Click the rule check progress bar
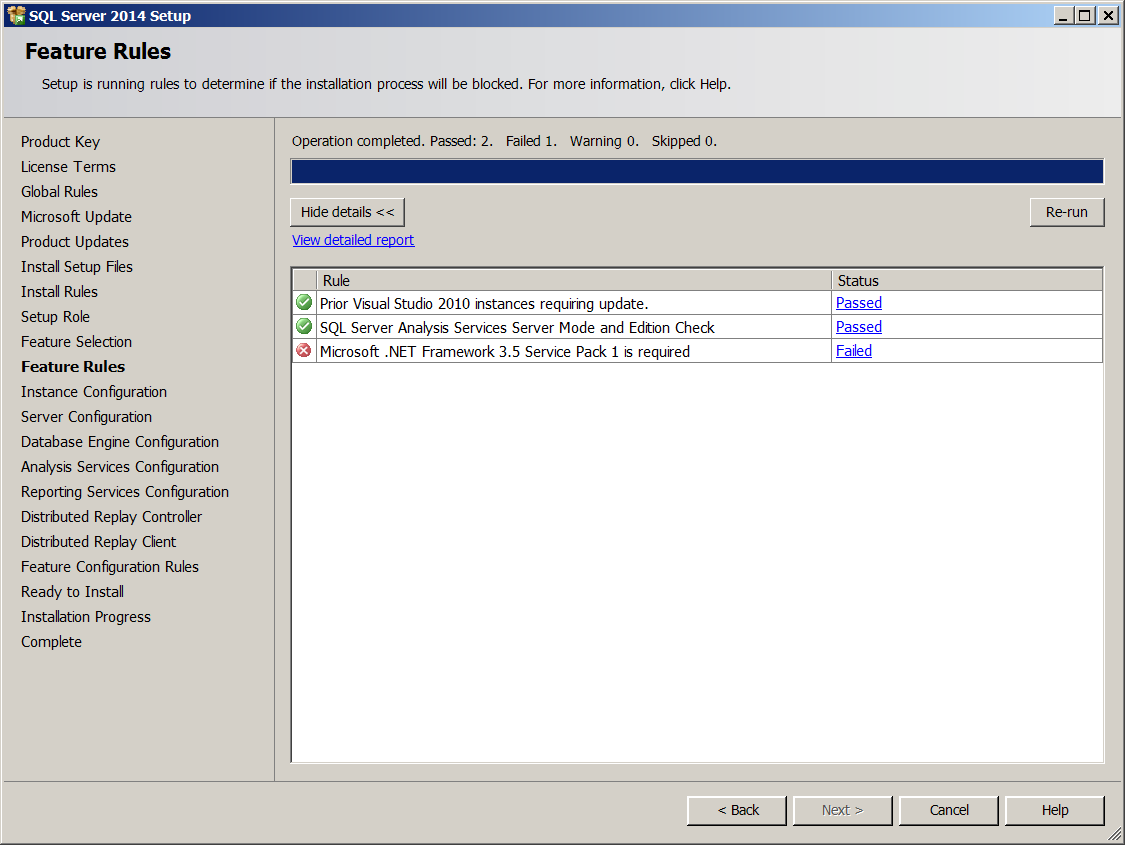The width and height of the screenshot is (1125, 845). point(697,171)
